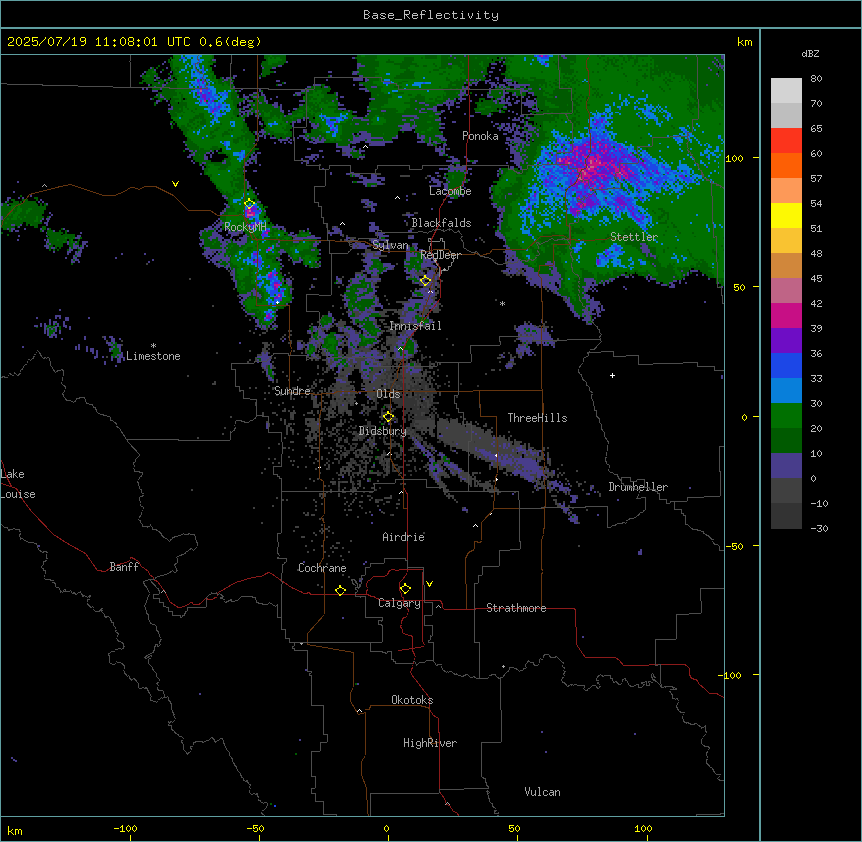
Task: Pick the red 60-65 dBZ legend swatch
Action: [x=786, y=141]
